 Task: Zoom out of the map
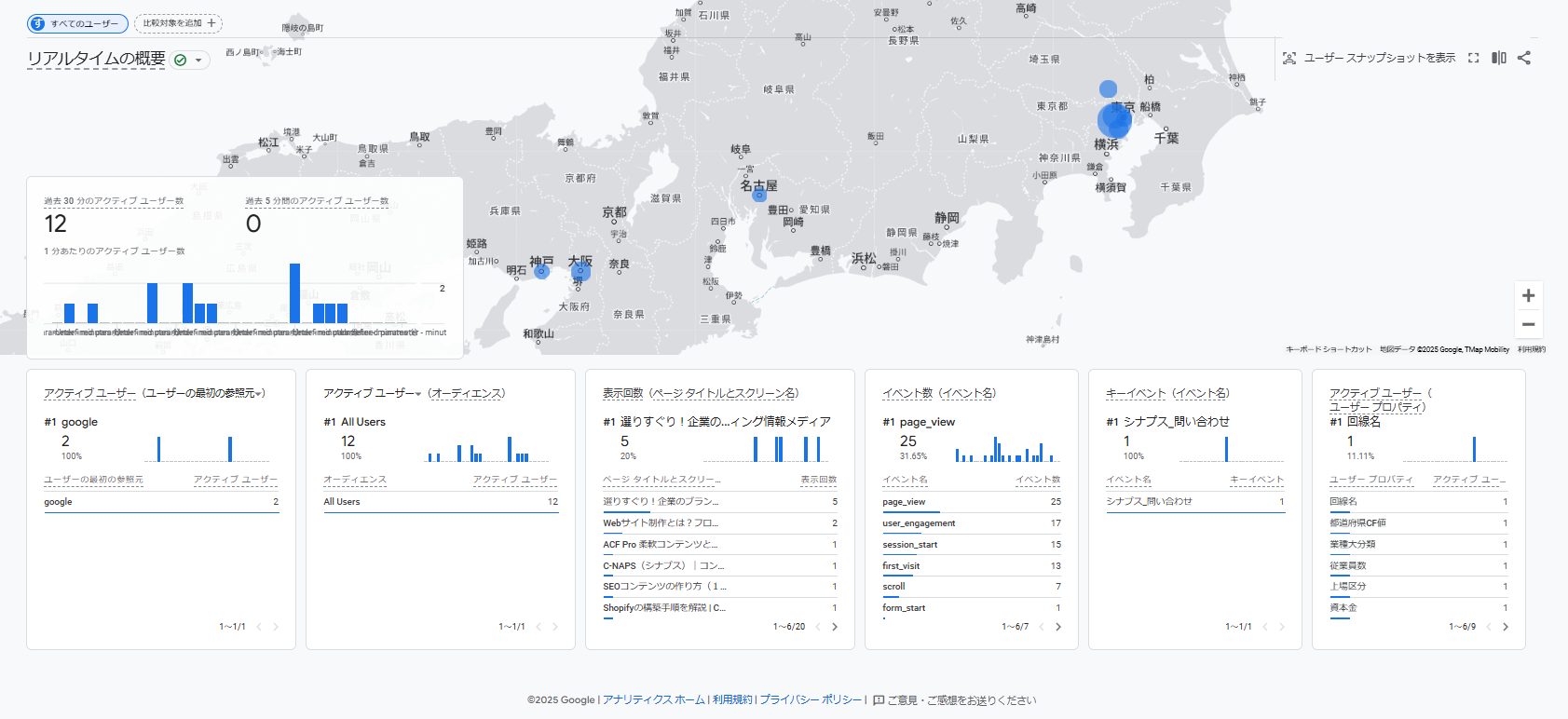click(1528, 324)
